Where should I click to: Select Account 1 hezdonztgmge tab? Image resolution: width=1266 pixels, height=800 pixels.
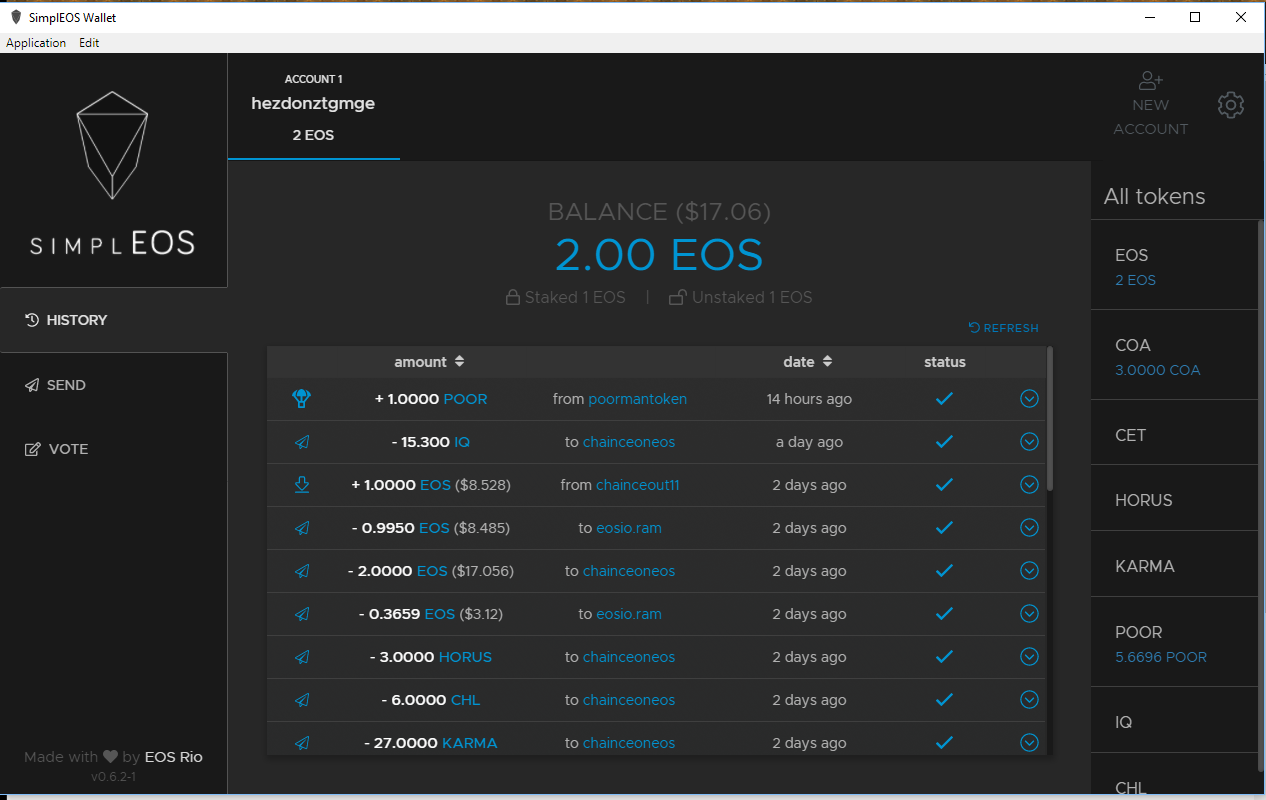coord(313,106)
